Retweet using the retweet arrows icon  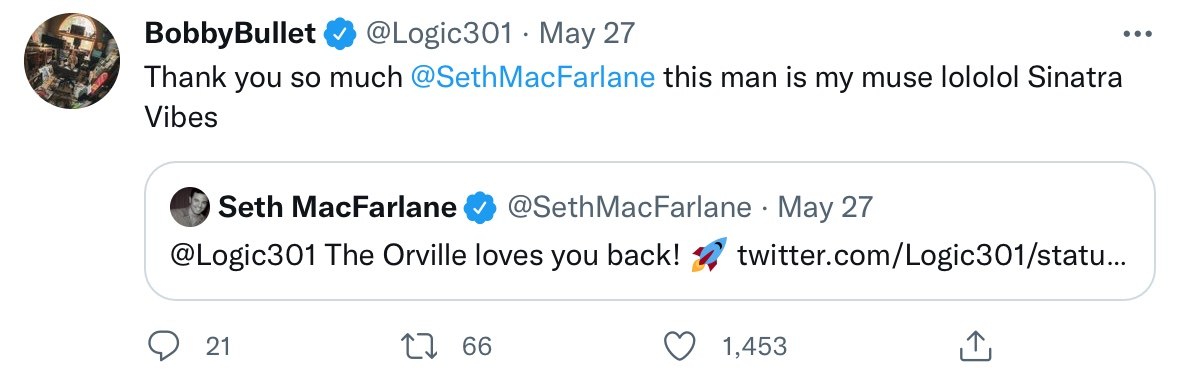click(419, 346)
